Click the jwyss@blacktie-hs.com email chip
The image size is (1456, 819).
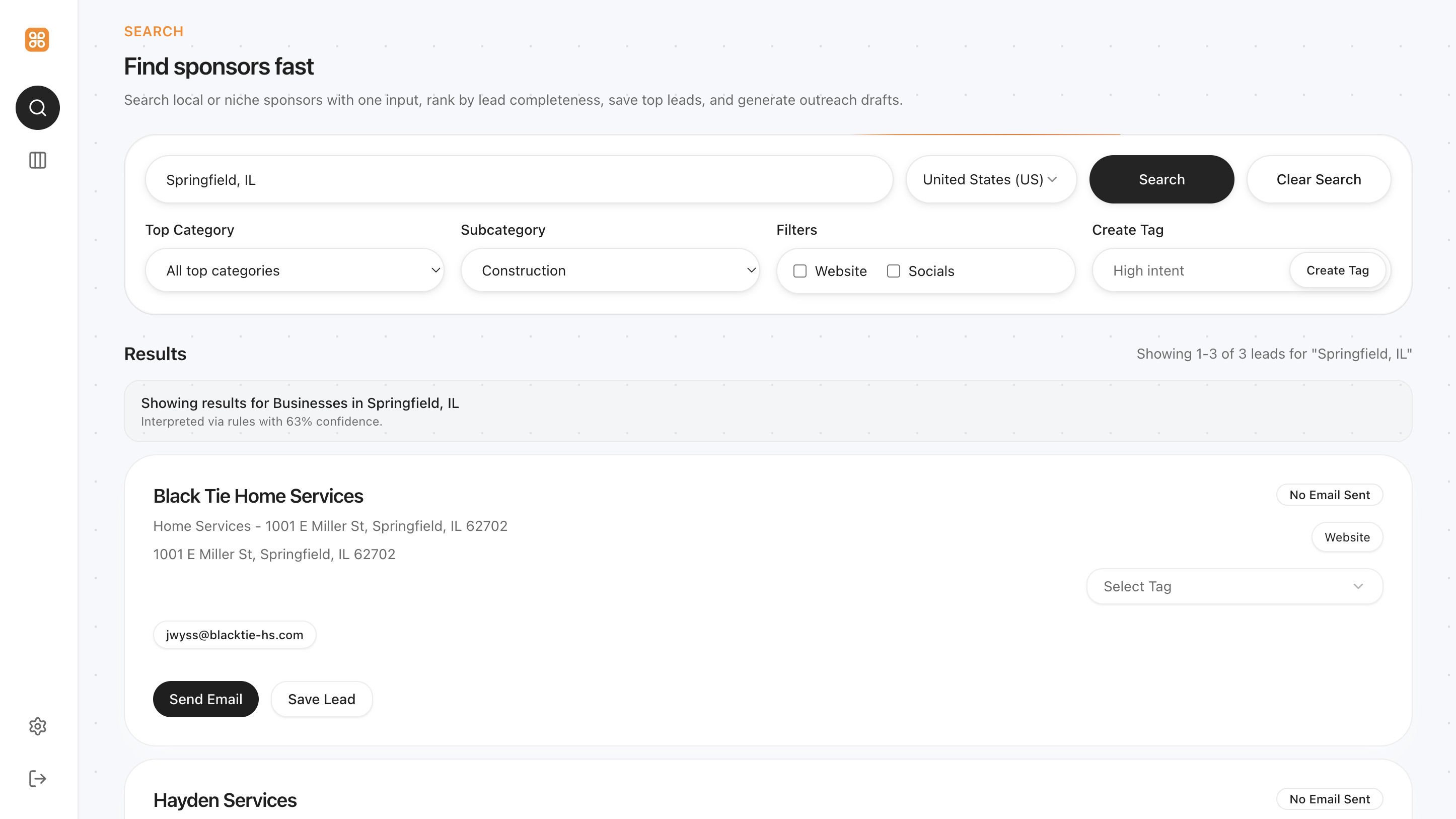tap(235, 635)
